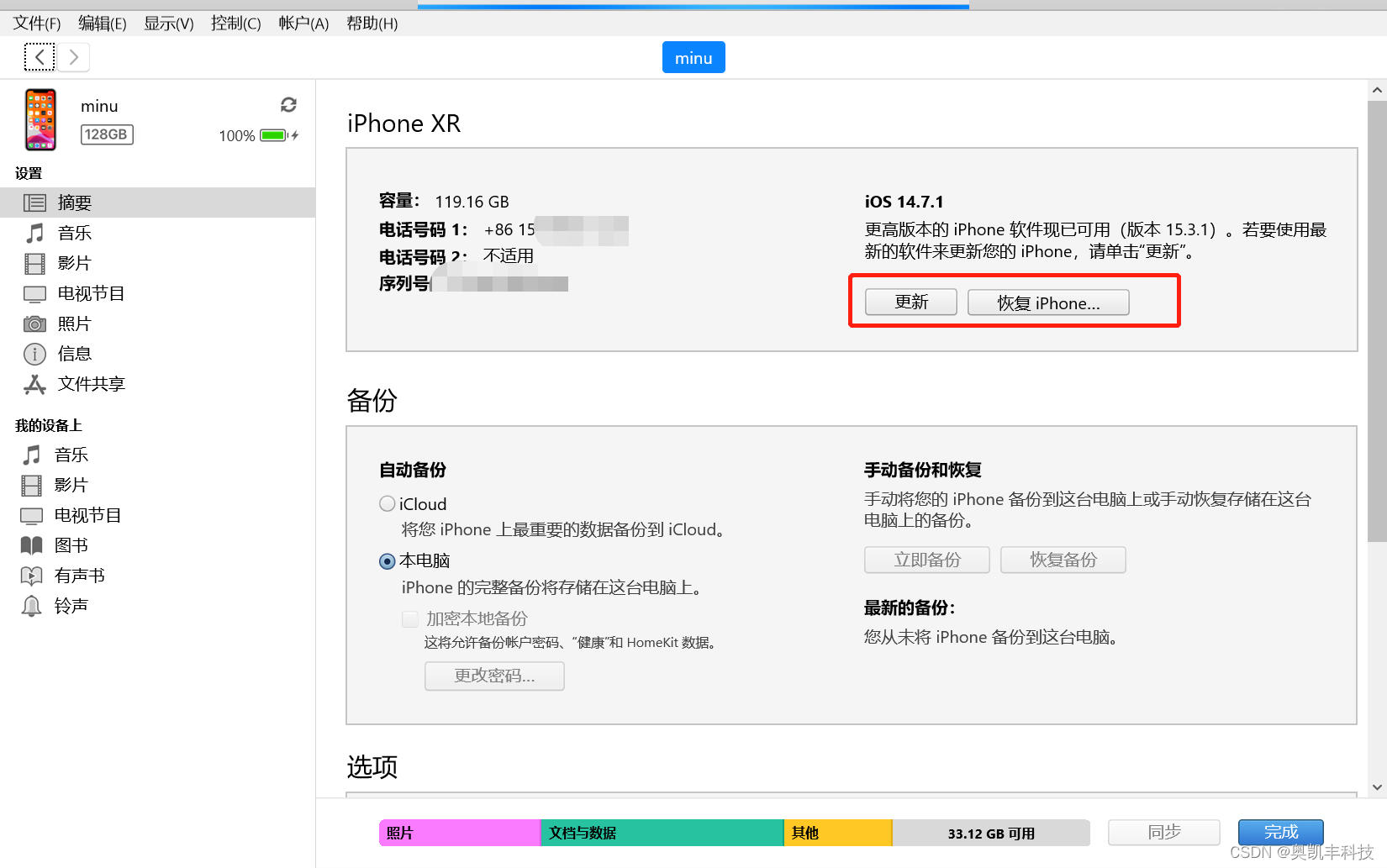Select 信息 in the sidebar
The height and width of the screenshot is (868, 1387).
pyautogui.click(x=74, y=354)
